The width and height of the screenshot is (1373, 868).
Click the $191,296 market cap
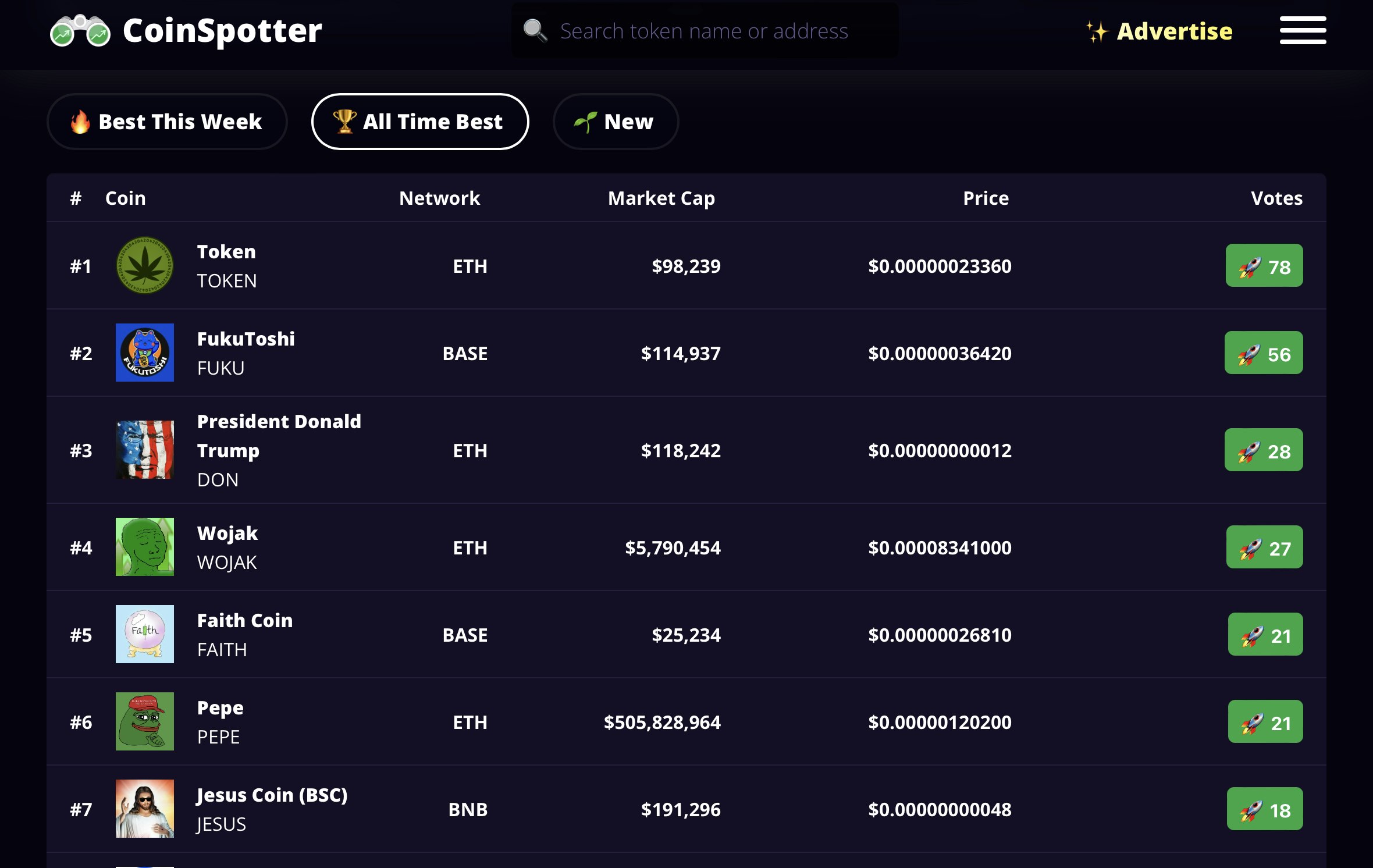[681, 809]
